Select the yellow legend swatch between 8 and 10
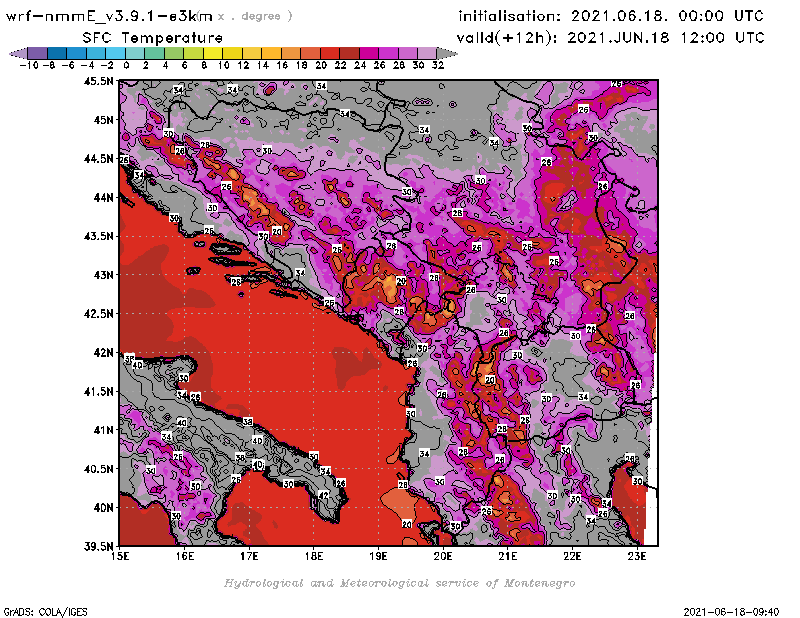800x618 pixels. click(213, 53)
